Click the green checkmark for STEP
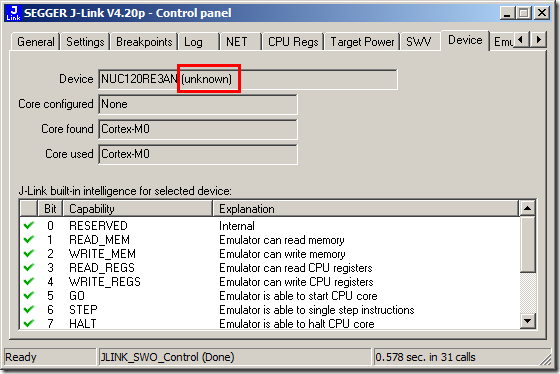Screen dimensions: 560x374 [x=29, y=309]
